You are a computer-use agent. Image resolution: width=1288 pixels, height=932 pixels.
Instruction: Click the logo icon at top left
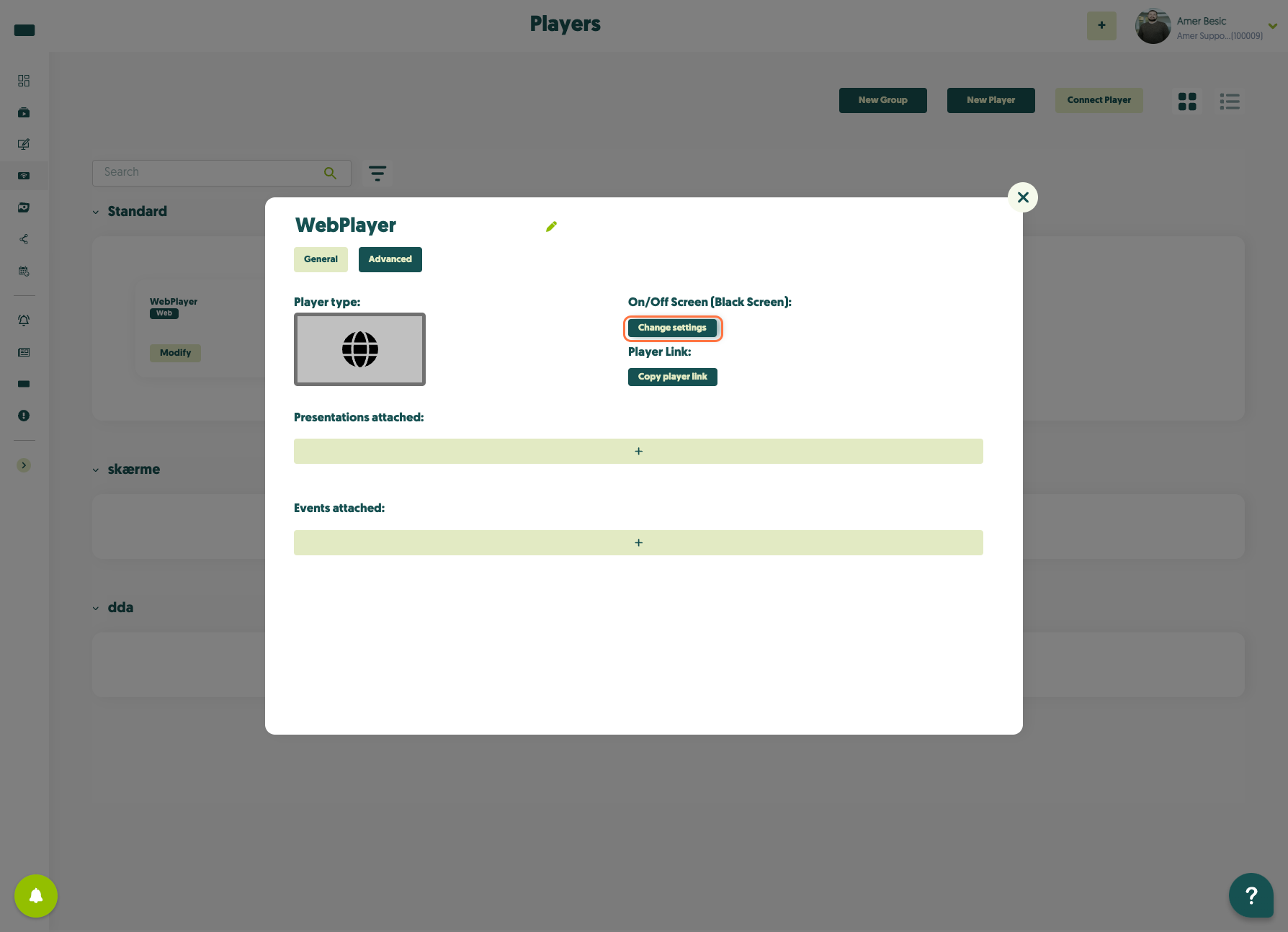pyautogui.click(x=24, y=30)
